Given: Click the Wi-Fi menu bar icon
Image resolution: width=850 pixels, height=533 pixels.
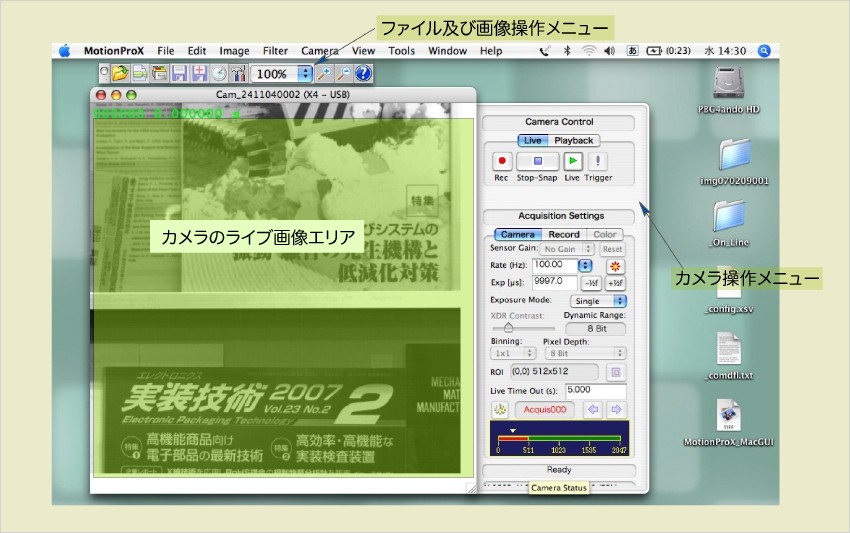Looking at the screenshot, I should point(589,51).
